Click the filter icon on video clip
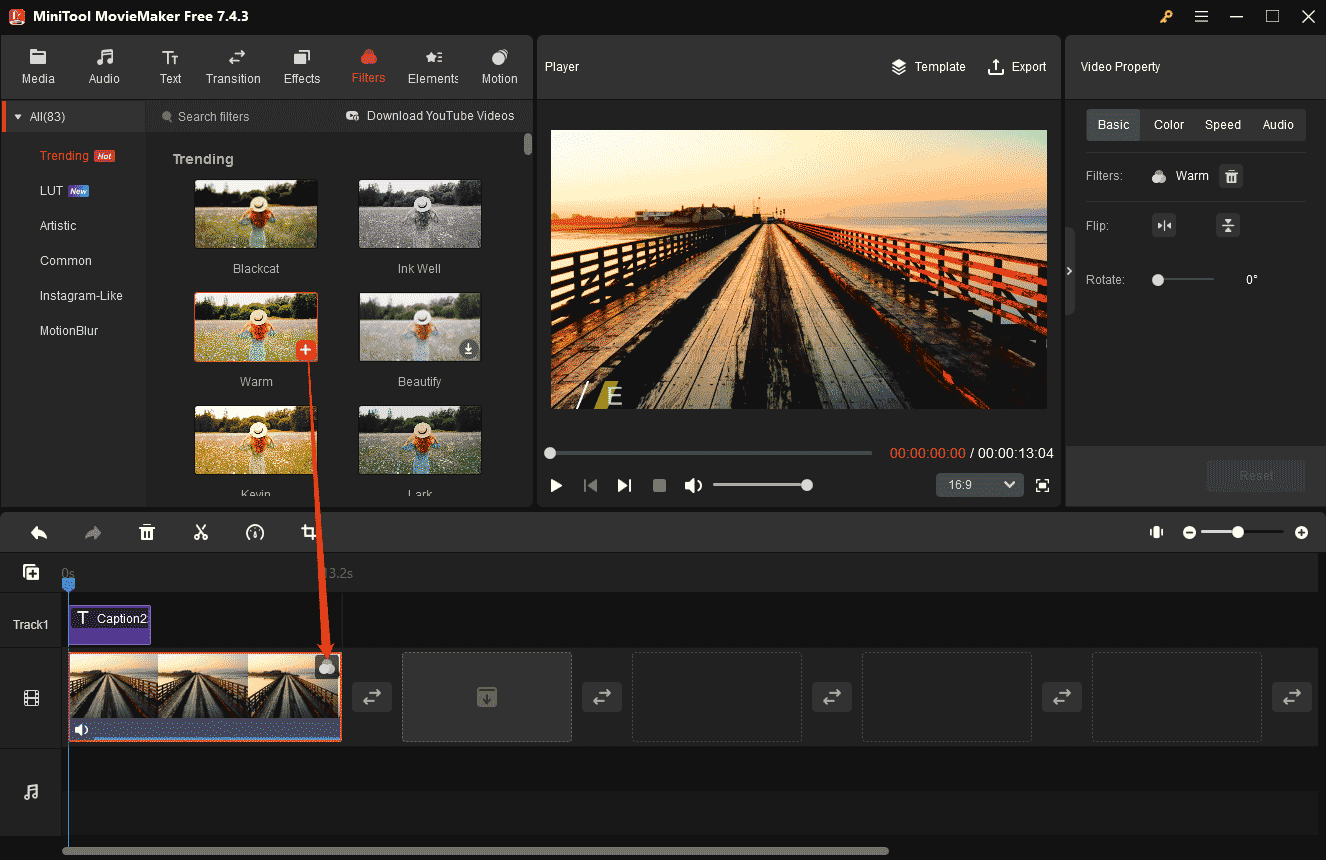This screenshot has height=860, width=1326. [327, 667]
